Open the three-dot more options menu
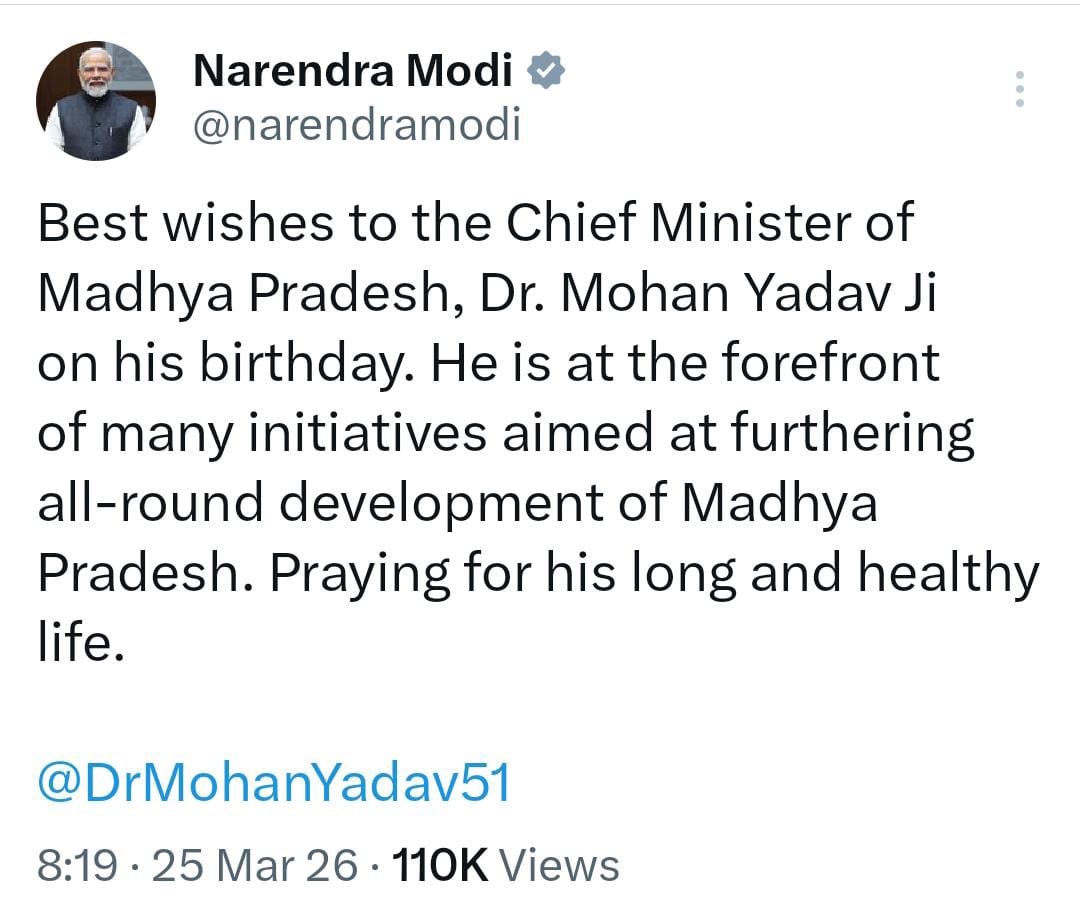The width and height of the screenshot is (1080, 919). click(1020, 89)
